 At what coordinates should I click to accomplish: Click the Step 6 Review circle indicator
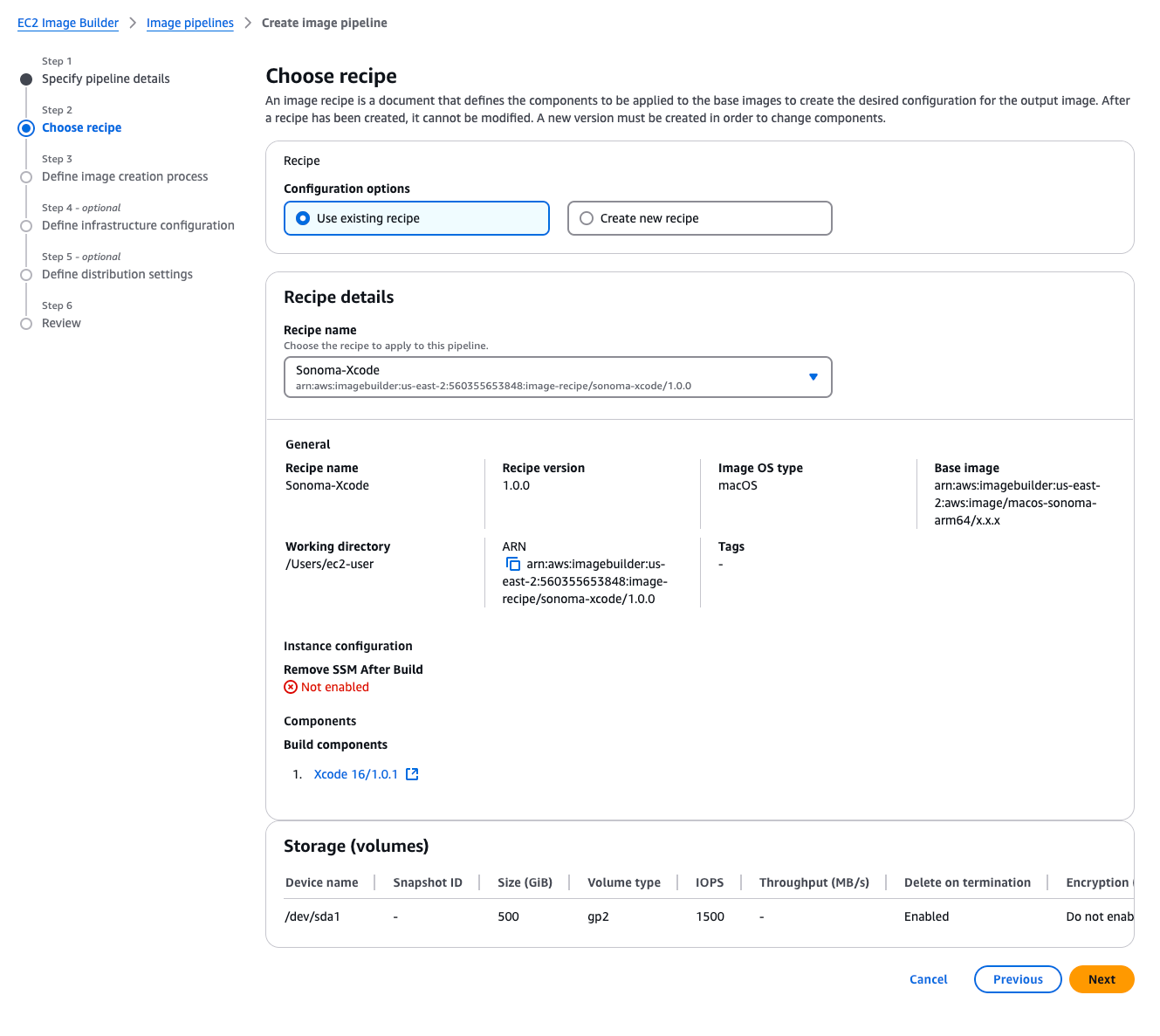[x=26, y=323]
